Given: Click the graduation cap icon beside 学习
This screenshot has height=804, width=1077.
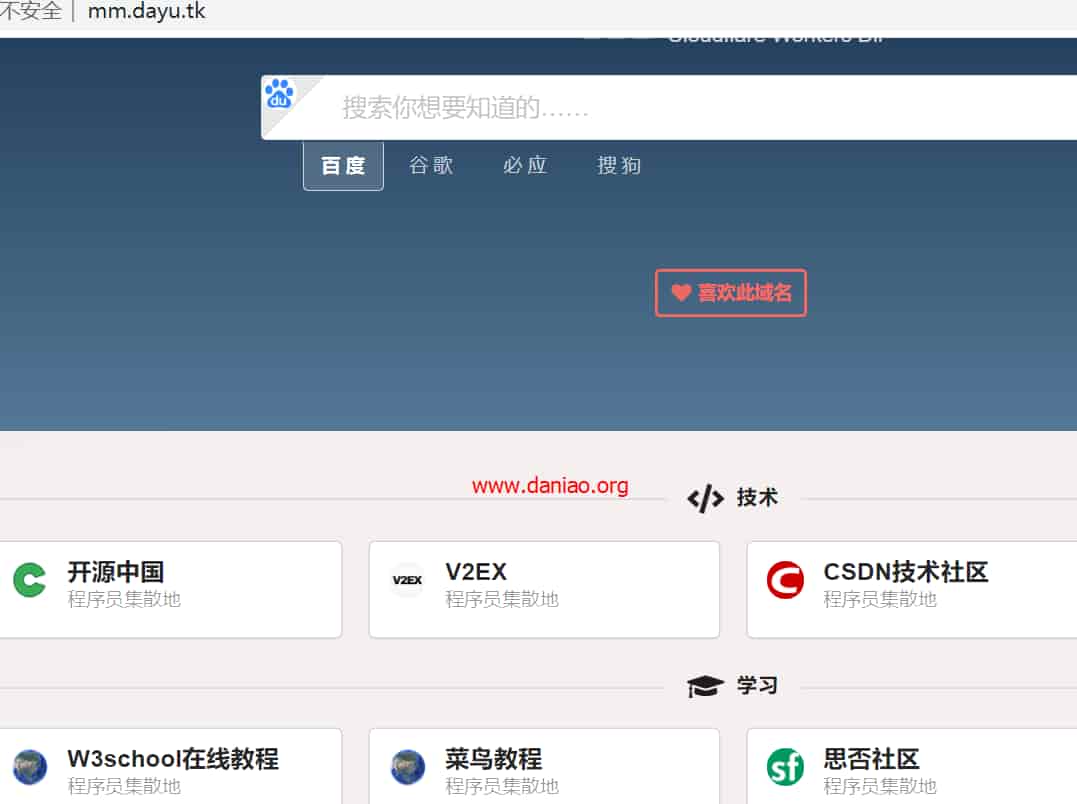Looking at the screenshot, I should pyautogui.click(x=705, y=686).
